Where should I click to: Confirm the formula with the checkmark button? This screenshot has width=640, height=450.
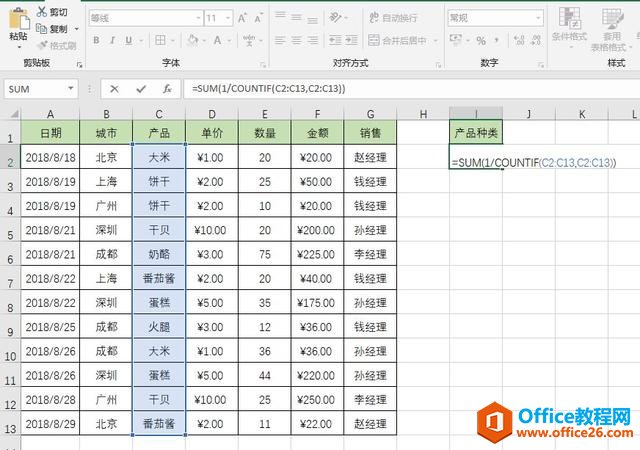click(141, 88)
